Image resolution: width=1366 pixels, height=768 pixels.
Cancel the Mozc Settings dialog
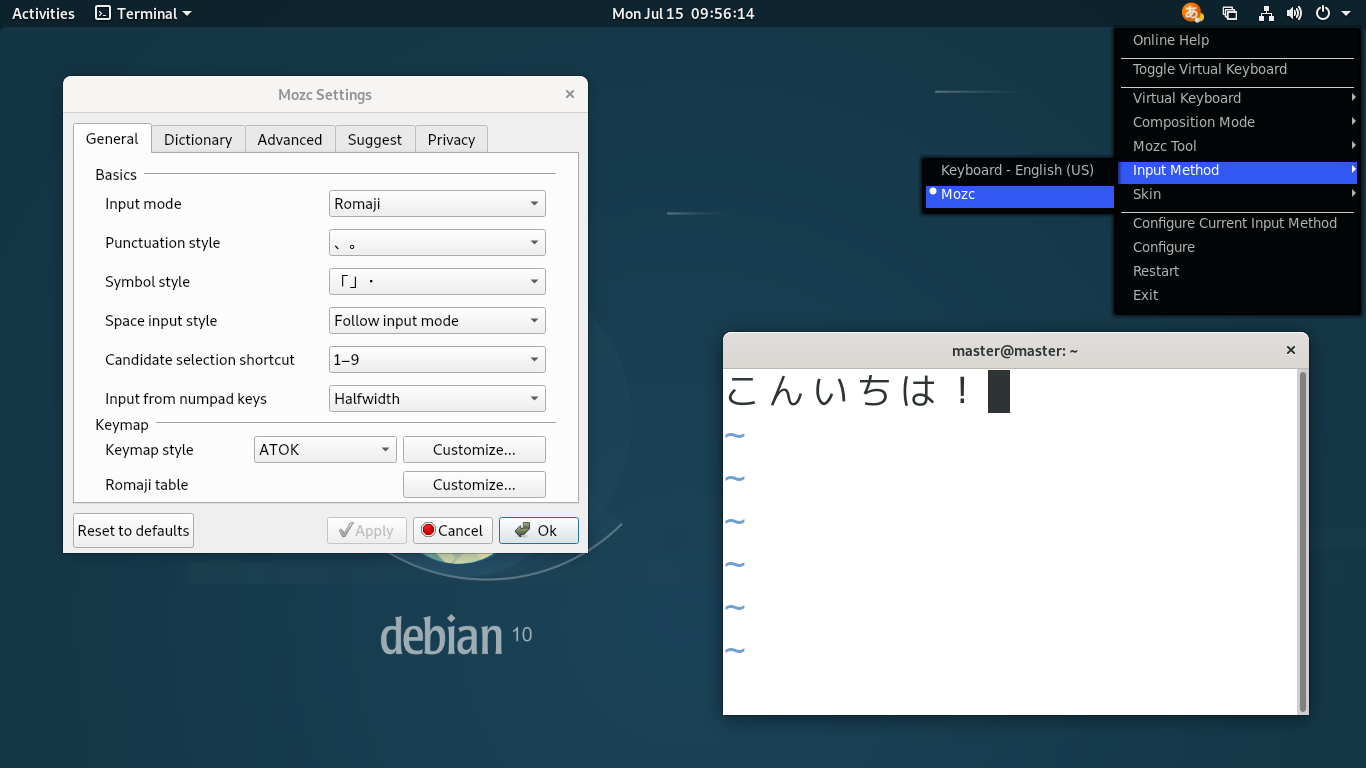[452, 531]
